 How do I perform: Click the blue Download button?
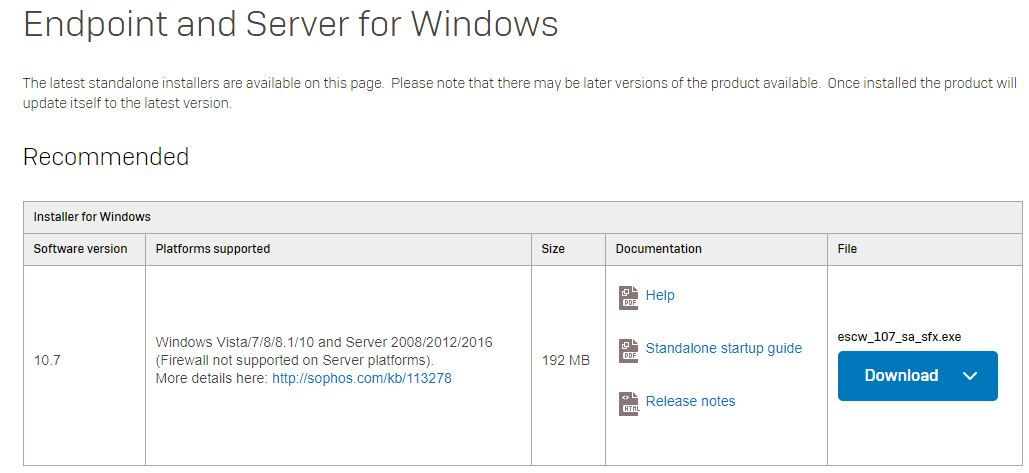pos(917,376)
